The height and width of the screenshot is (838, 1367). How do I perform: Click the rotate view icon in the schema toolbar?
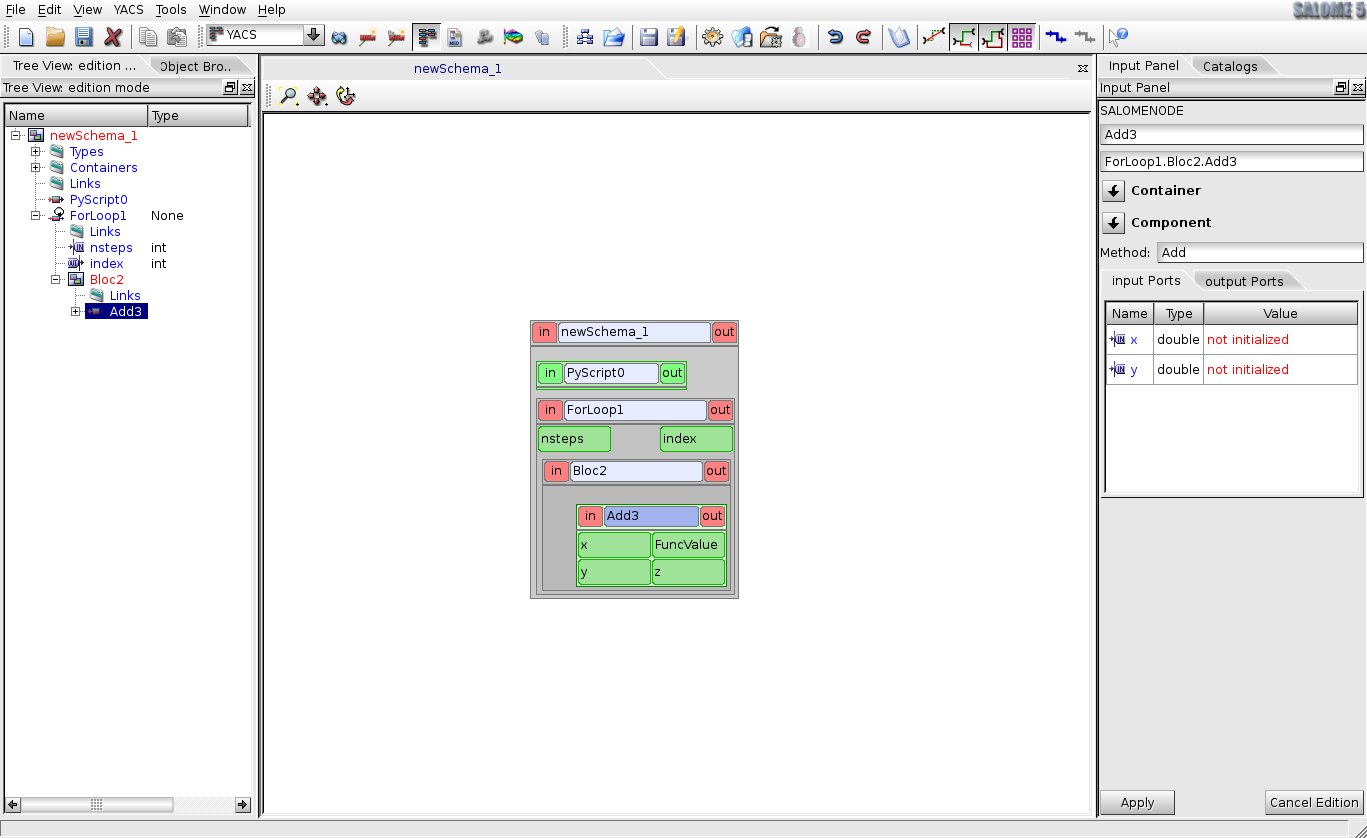[x=346, y=96]
